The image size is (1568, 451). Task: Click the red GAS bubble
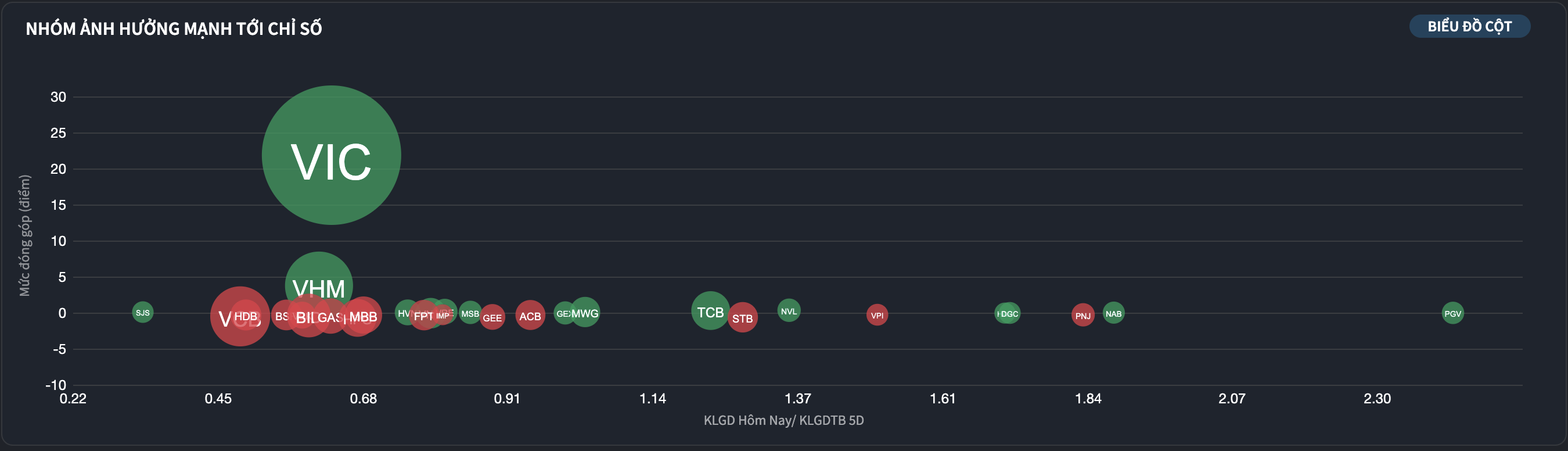click(x=330, y=317)
